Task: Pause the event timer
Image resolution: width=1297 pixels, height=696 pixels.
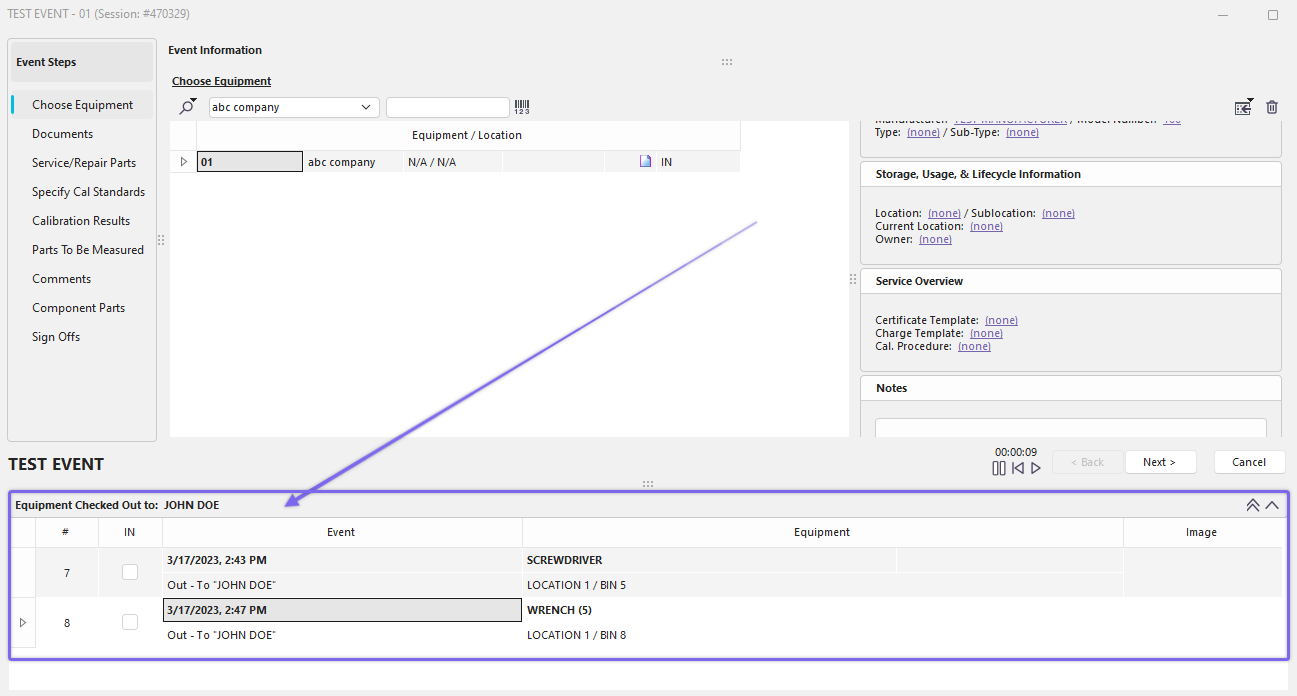Action: tap(999, 468)
